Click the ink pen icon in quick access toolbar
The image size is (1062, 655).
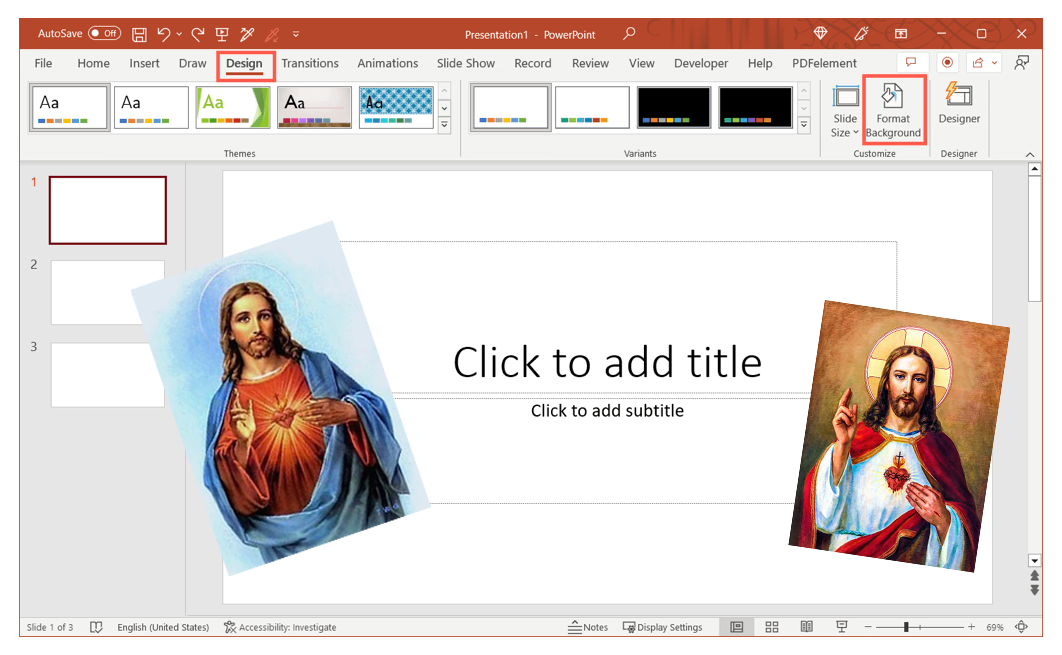point(247,34)
